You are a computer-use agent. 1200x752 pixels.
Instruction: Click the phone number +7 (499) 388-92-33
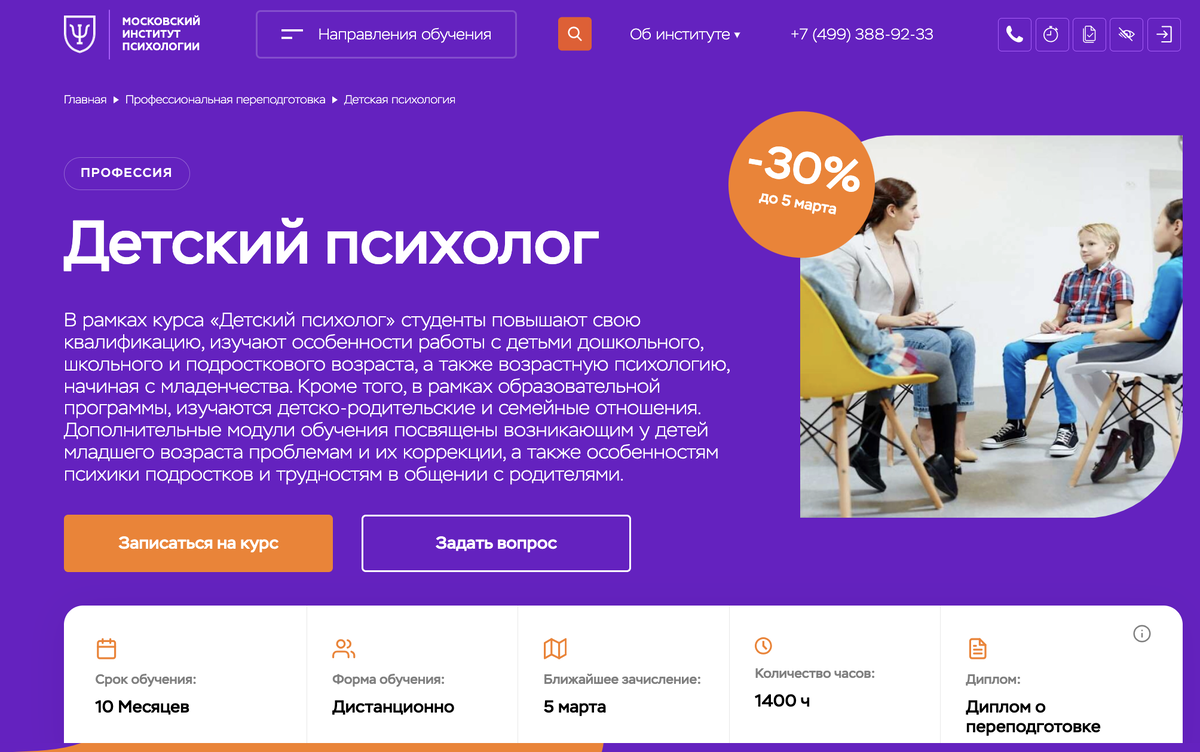(x=862, y=34)
